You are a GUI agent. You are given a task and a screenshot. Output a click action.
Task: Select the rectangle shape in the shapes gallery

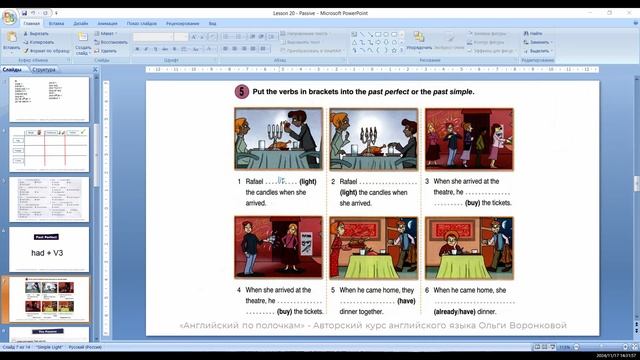378,34
